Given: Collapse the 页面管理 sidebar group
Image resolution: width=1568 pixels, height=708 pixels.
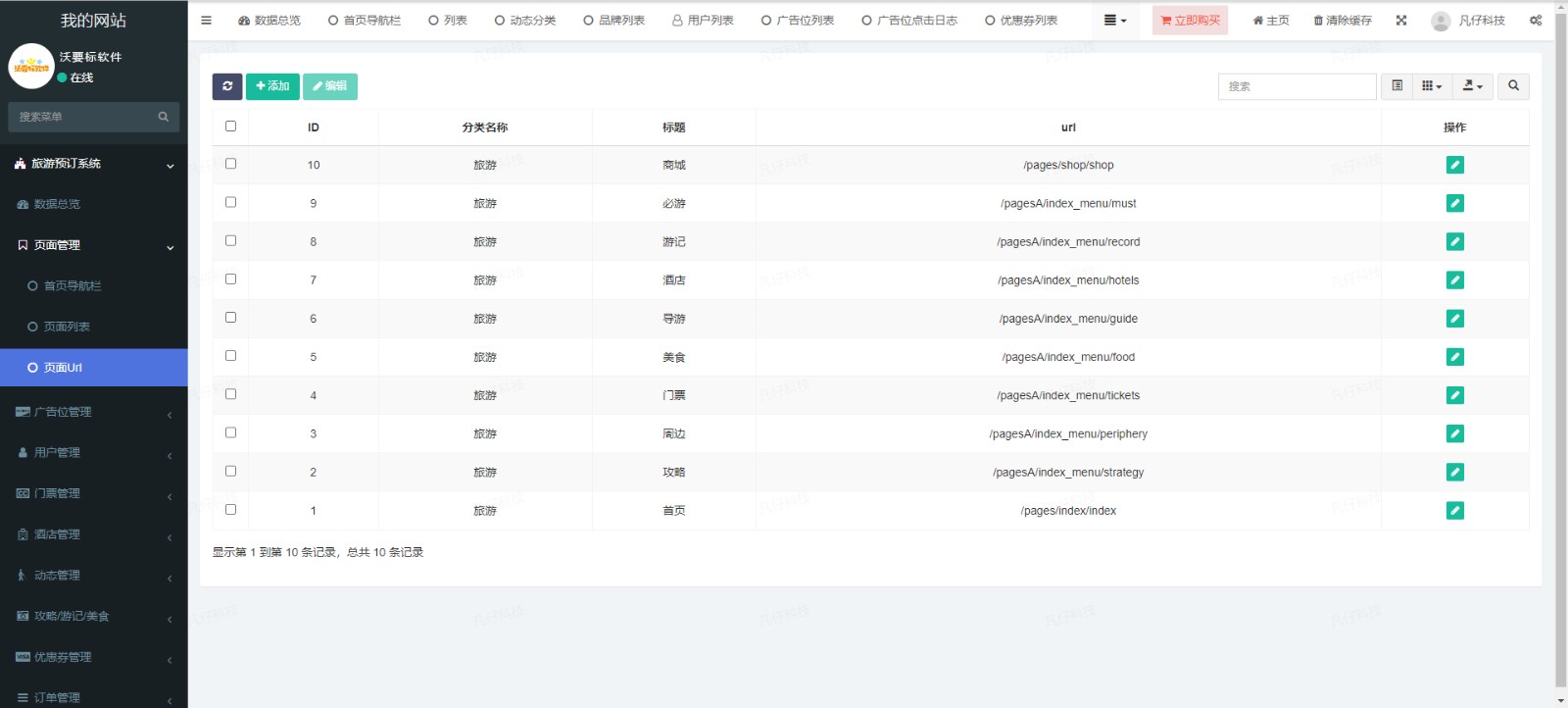Looking at the screenshot, I should [94, 245].
